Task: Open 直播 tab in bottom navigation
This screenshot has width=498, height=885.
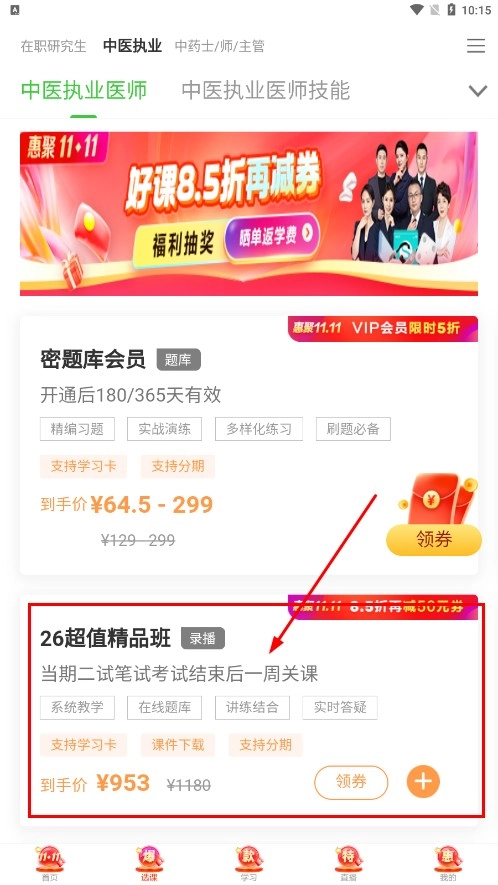Action: click(348, 864)
